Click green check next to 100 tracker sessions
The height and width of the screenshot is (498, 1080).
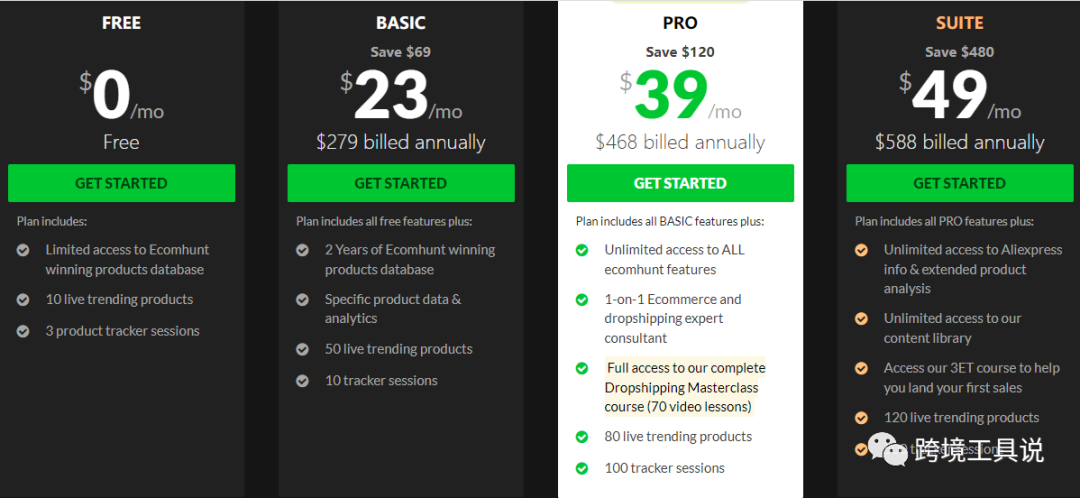click(582, 468)
